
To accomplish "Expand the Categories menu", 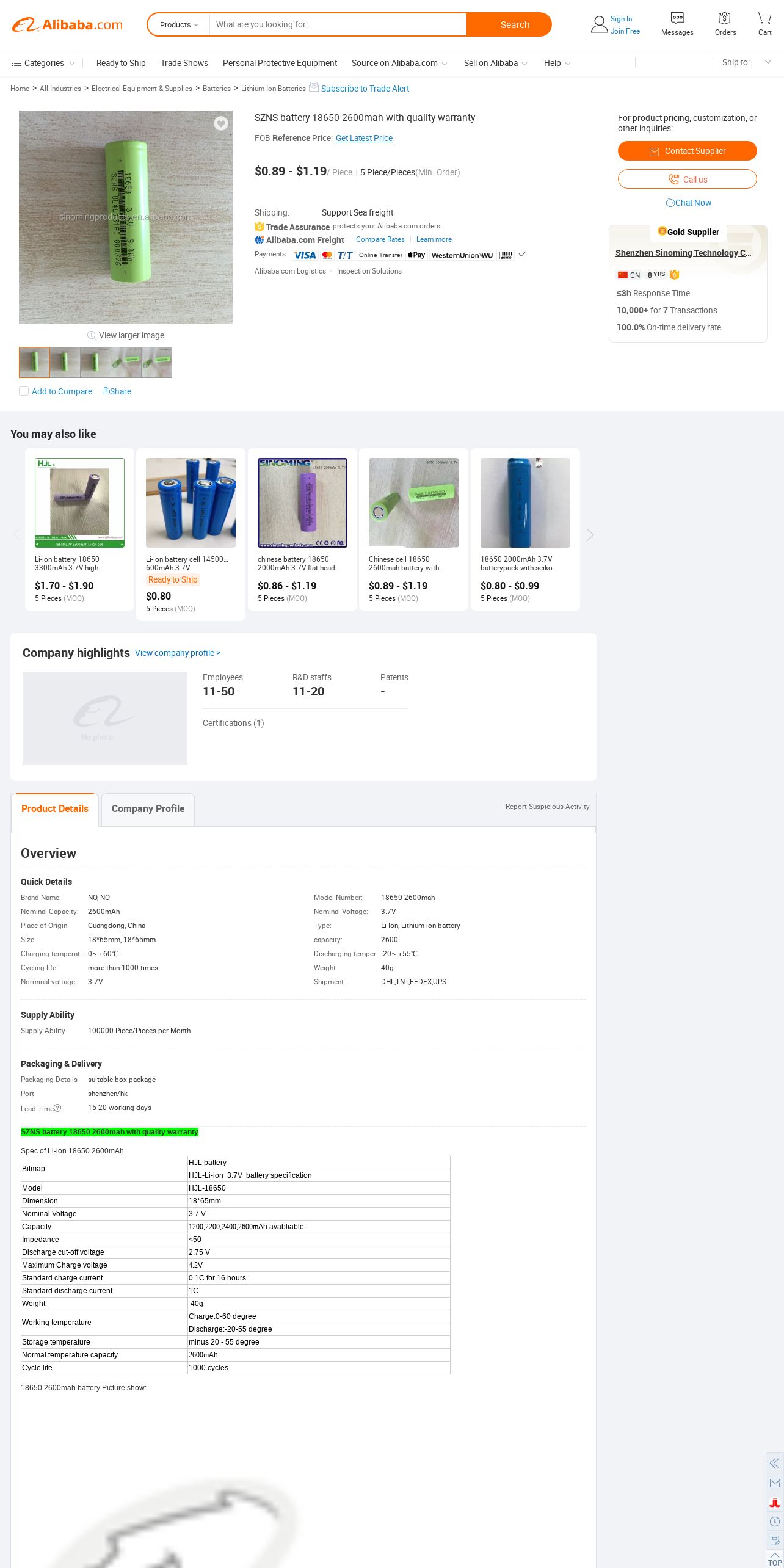I will [43, 63].
